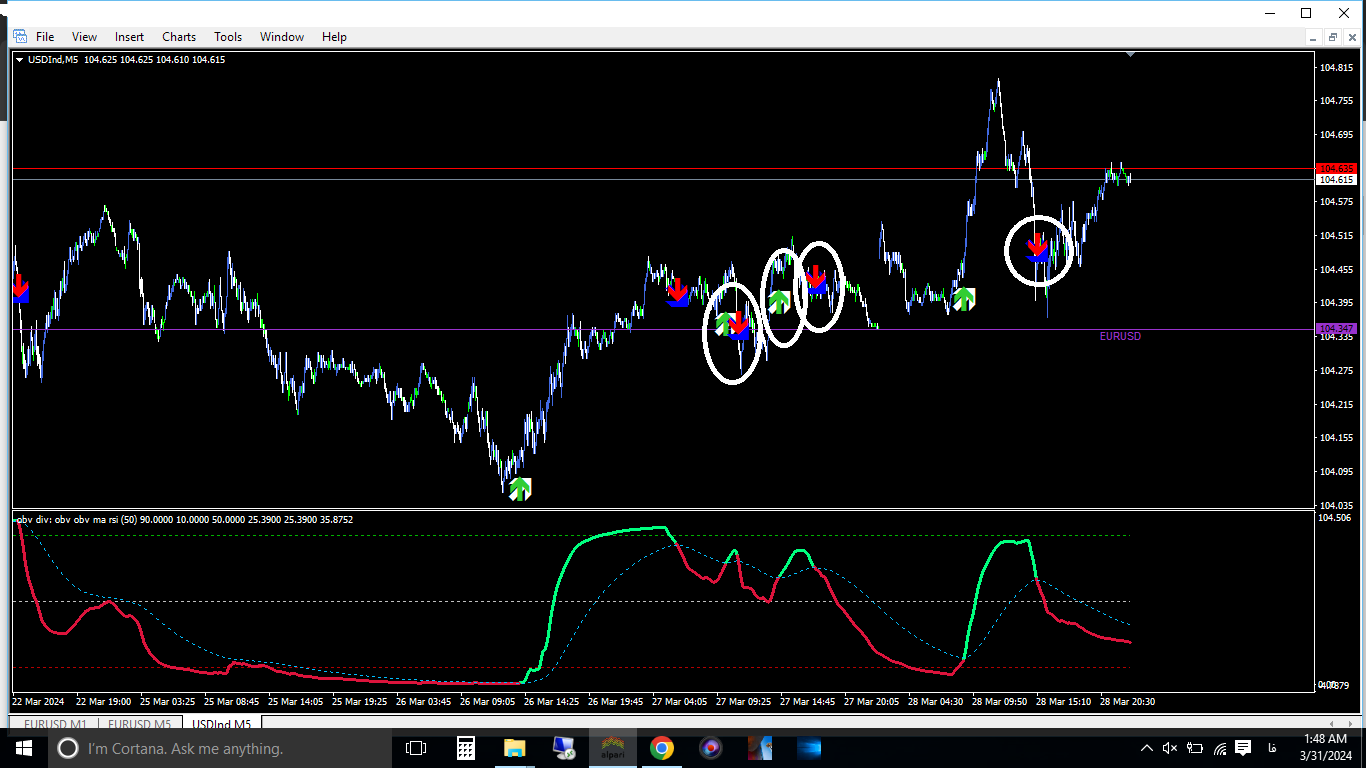Open the Charts menu
Image resolution: width=1366 pixels, height=768 pixels.
[179, 37]
